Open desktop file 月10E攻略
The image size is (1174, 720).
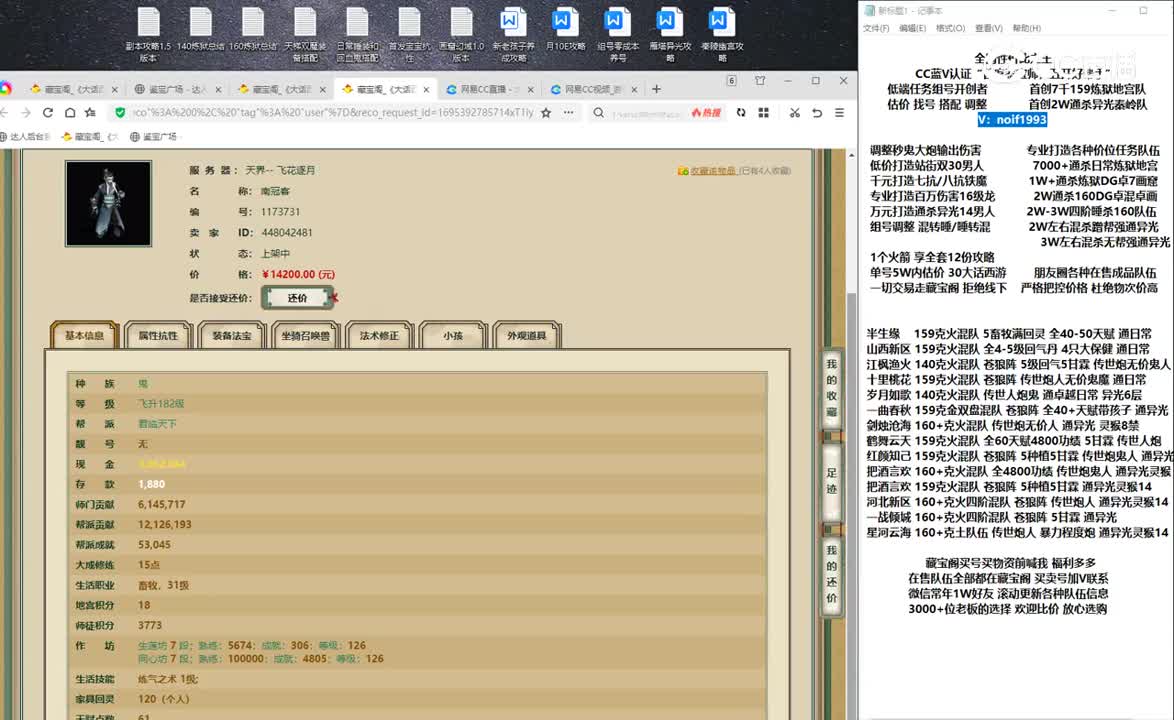pos(565,30)
